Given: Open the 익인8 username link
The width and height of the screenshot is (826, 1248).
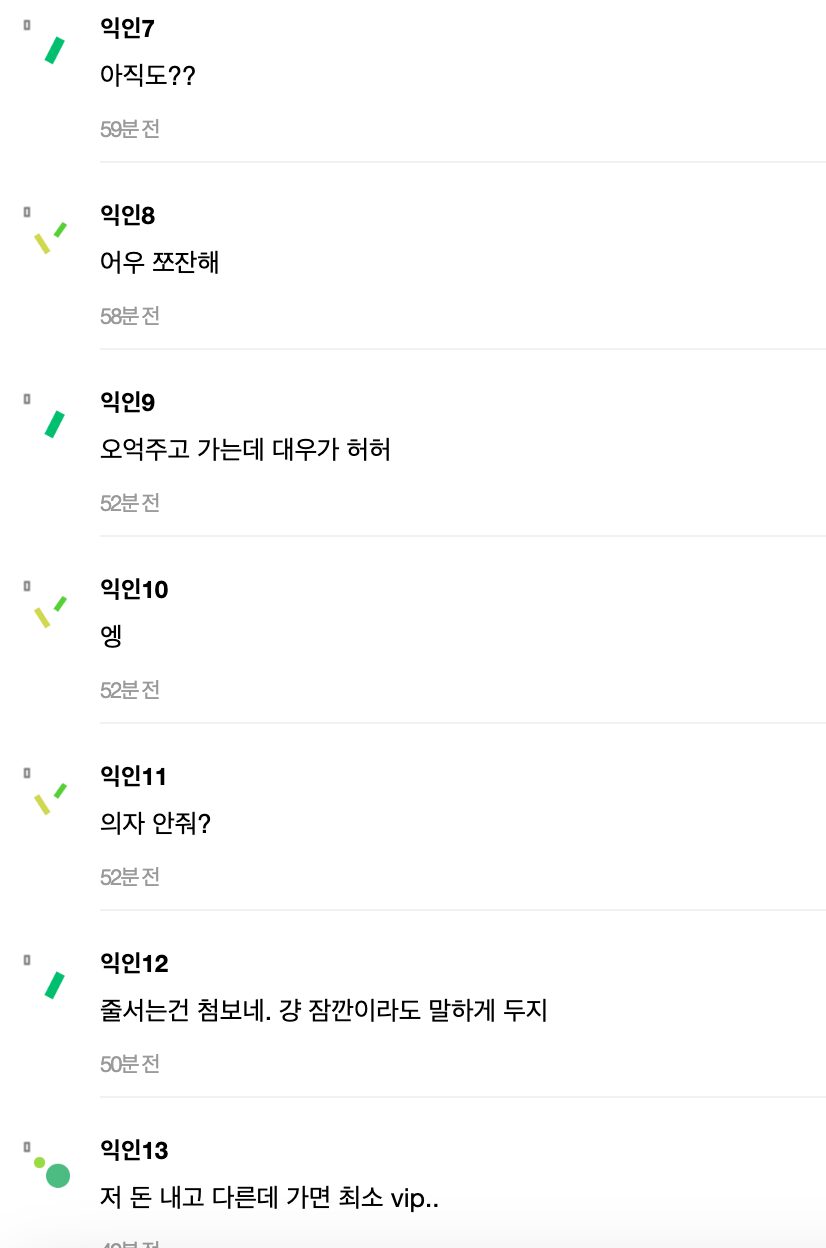Looking at the screenshot, I should [x=127, y=215].
